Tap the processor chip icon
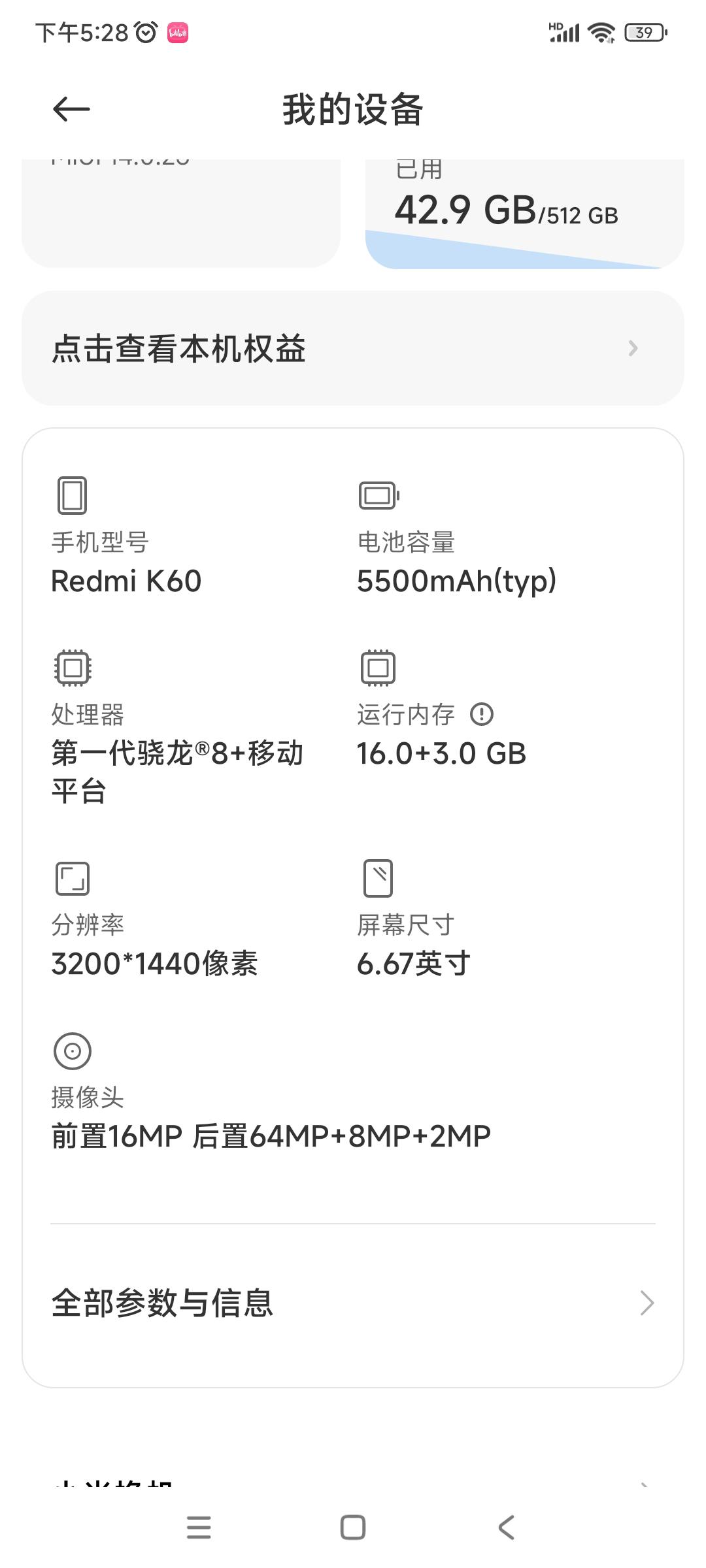The height and width of the screenshot is (1568, 706). tap(72, 668)
